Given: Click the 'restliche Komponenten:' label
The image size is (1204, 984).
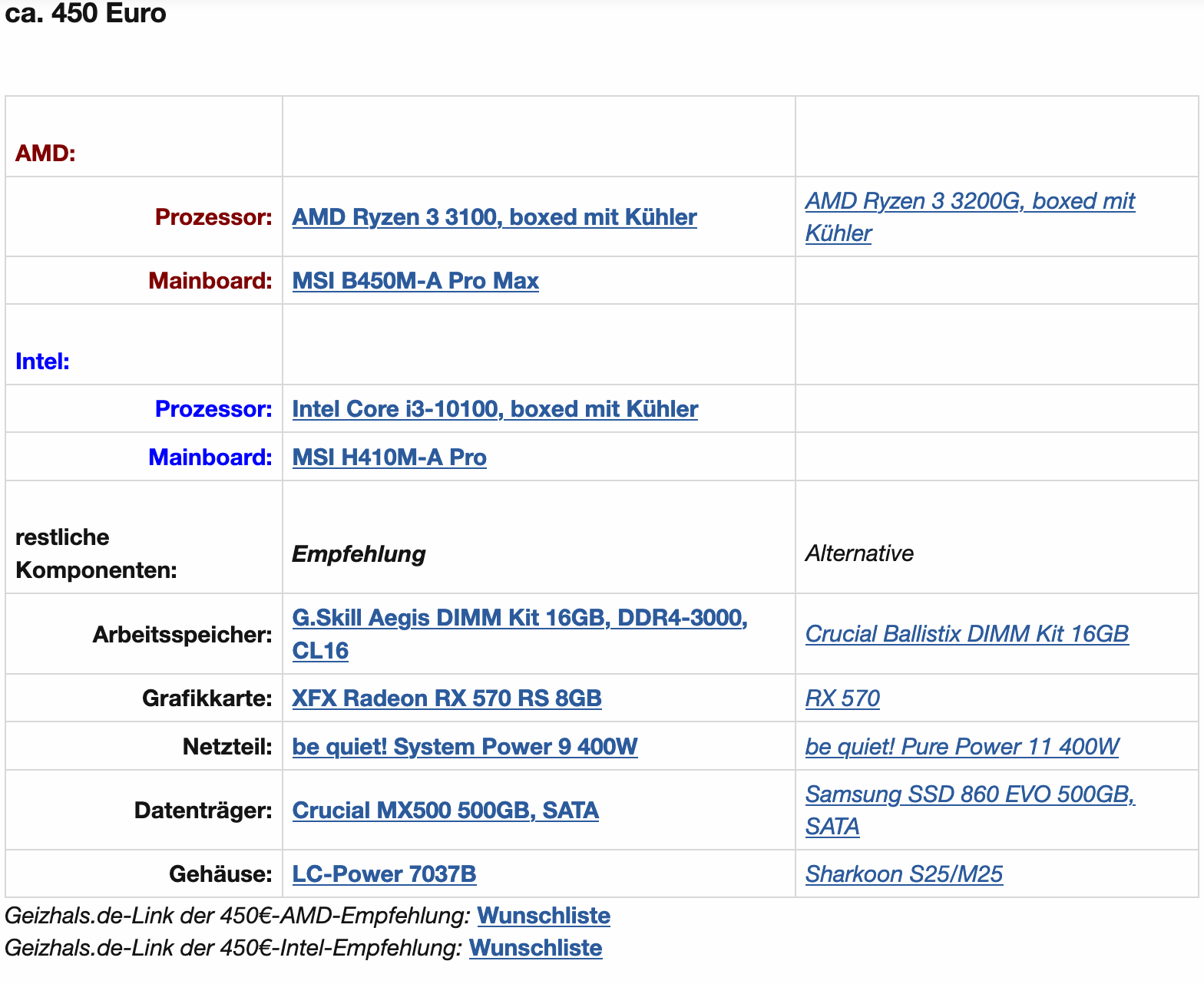Looking at the screenshot, I should (96, 553).
